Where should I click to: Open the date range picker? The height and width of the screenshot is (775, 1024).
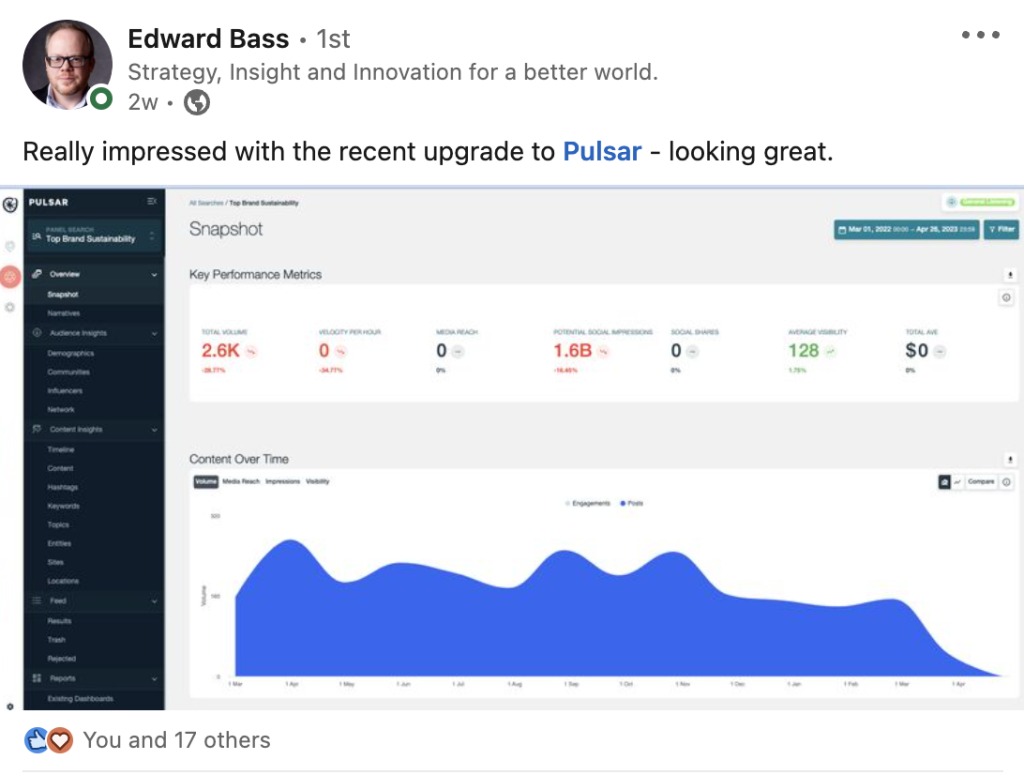pos(906,230)
